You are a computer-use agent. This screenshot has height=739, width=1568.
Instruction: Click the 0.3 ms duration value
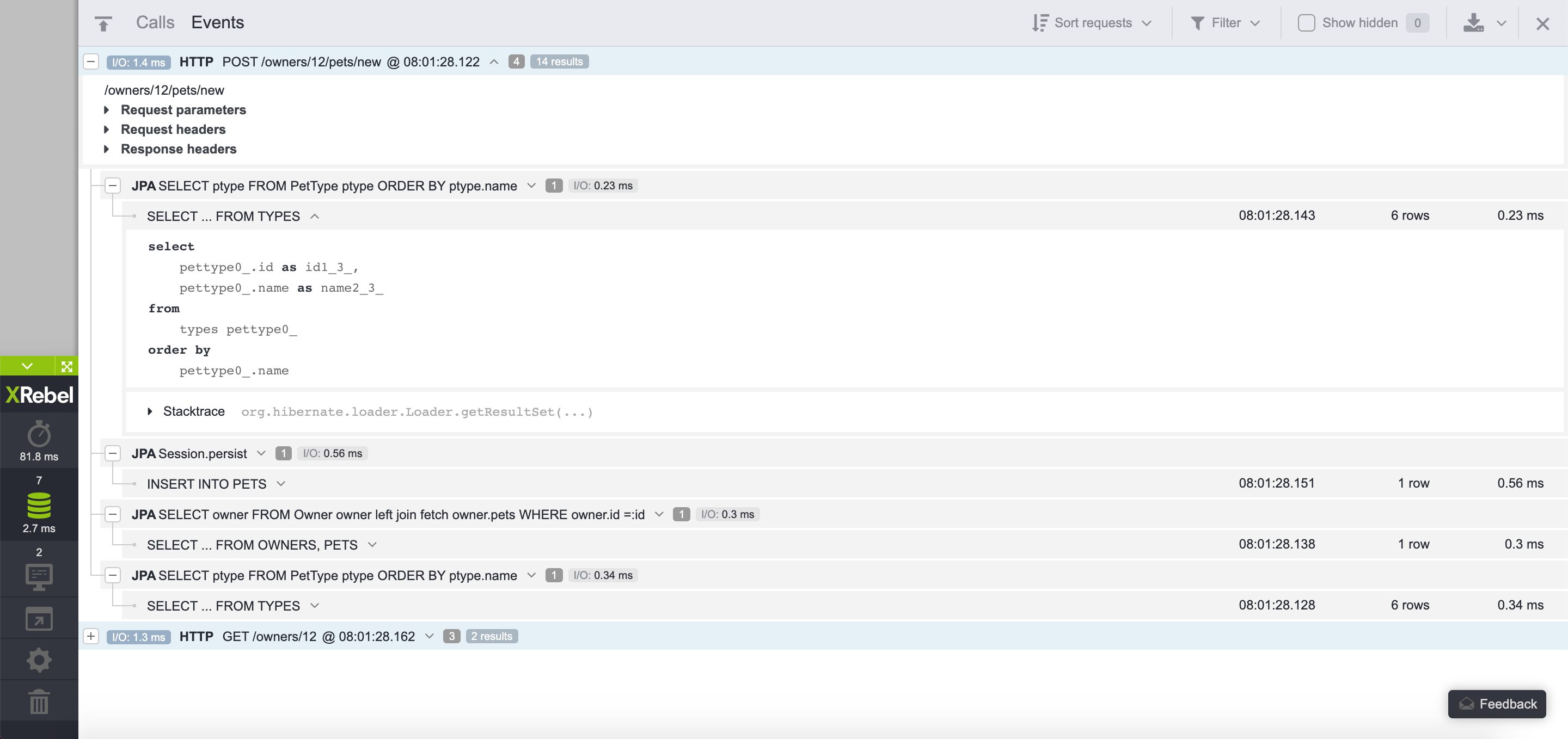(1523, 544)
